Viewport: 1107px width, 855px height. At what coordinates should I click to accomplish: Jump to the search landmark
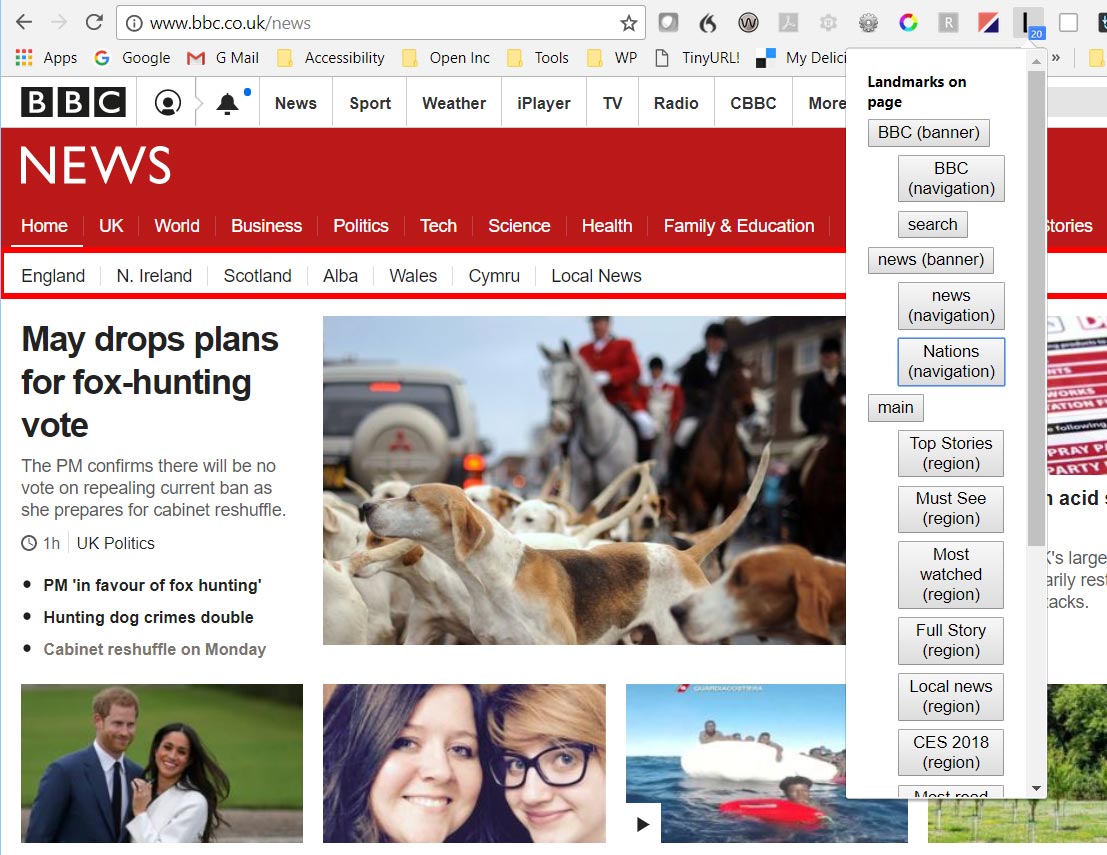point(933,225)
